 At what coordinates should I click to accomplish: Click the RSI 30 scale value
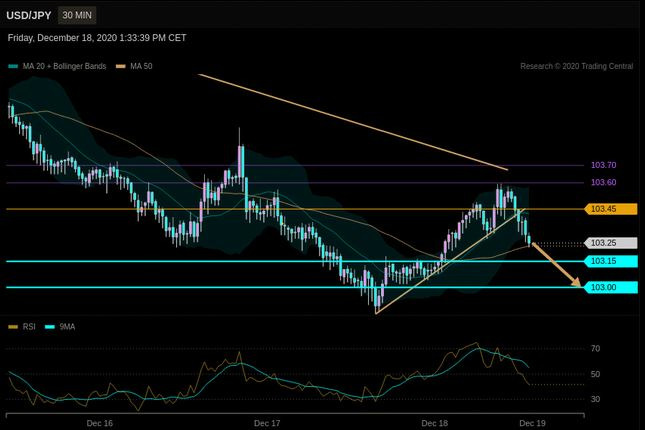pos(595,399)
